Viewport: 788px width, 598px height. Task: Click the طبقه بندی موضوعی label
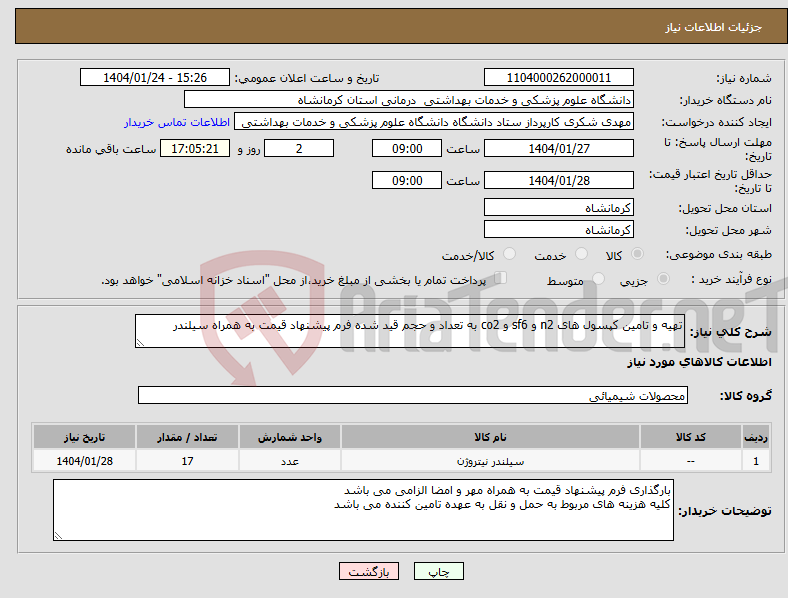point(719,255)
